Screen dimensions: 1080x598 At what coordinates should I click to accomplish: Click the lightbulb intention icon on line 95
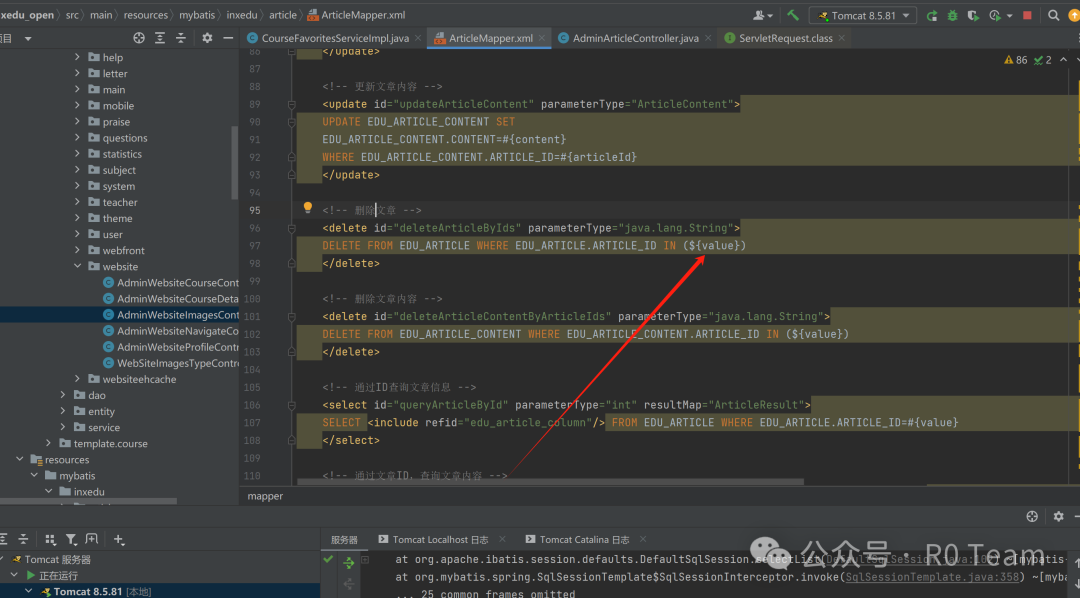308,207
